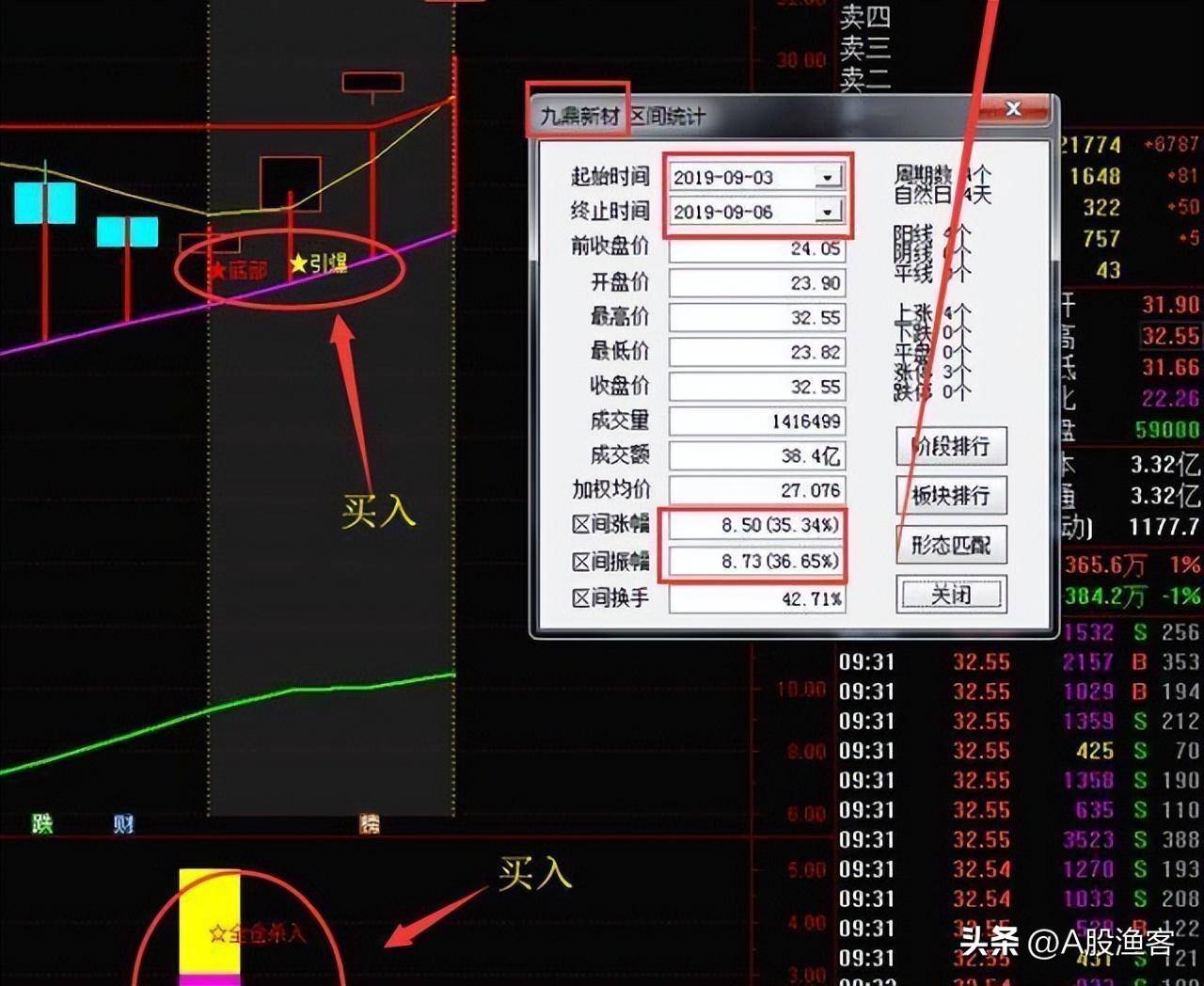
Task: Click the 收盘价 value field
Action: (757, 387)
